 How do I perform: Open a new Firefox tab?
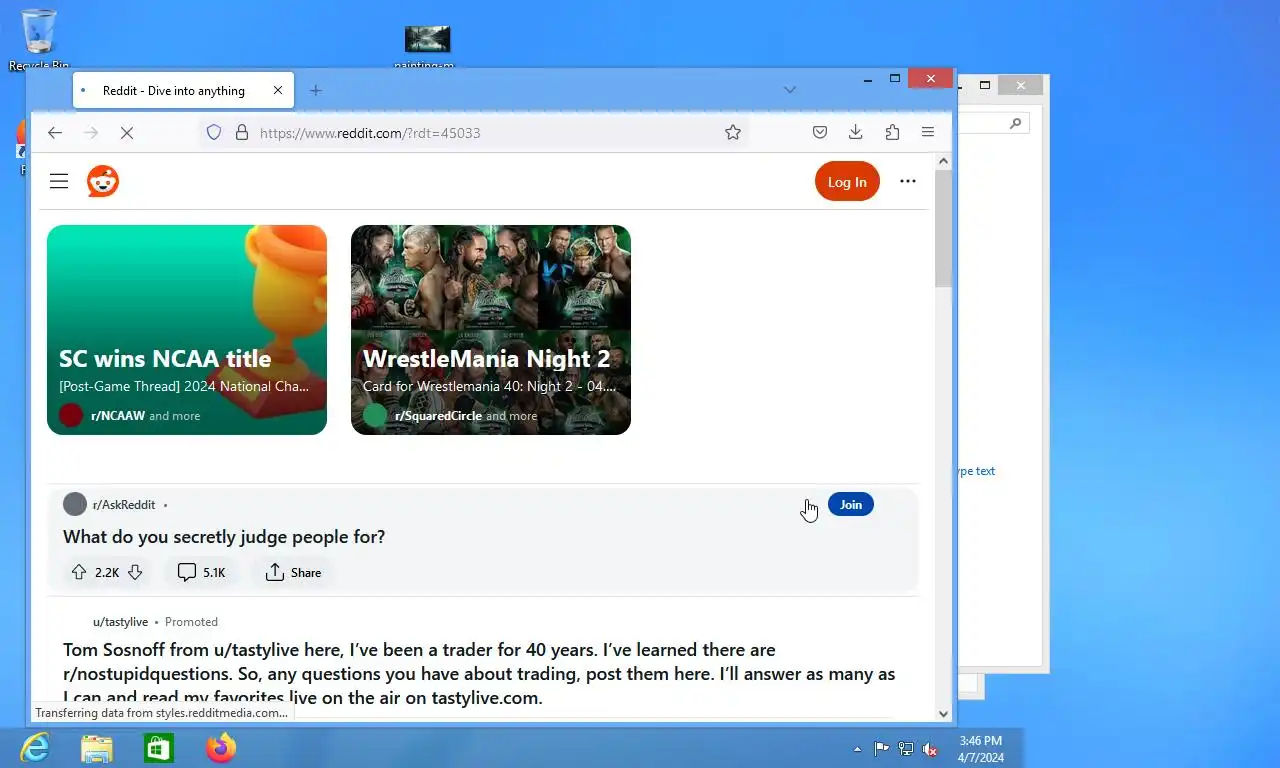point(316,90)
